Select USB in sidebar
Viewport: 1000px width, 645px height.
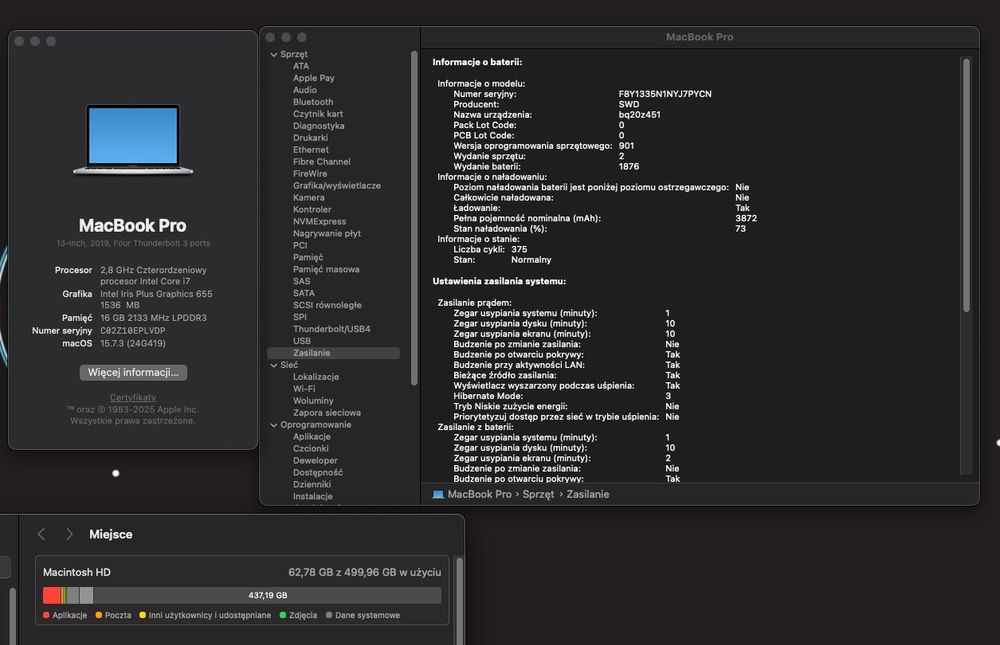(x=302, y=341)
